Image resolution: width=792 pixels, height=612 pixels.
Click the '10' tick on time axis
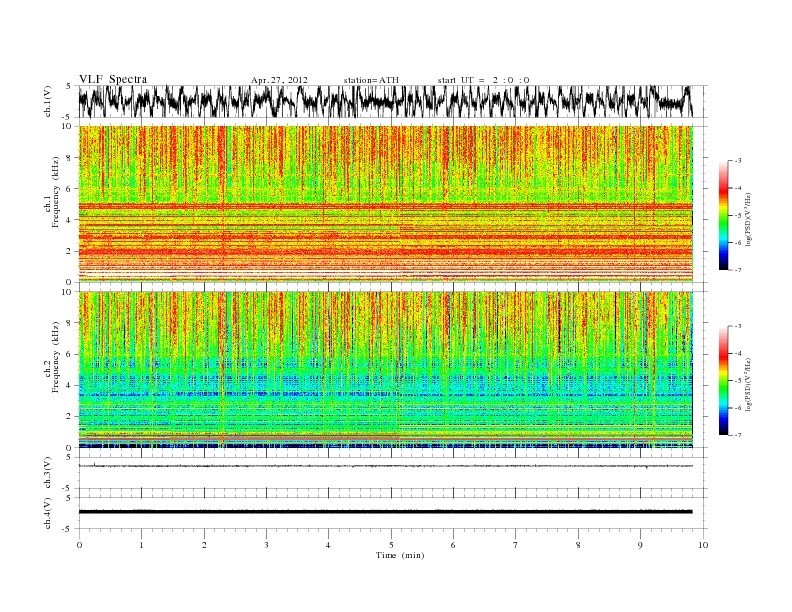coord(703,545)
